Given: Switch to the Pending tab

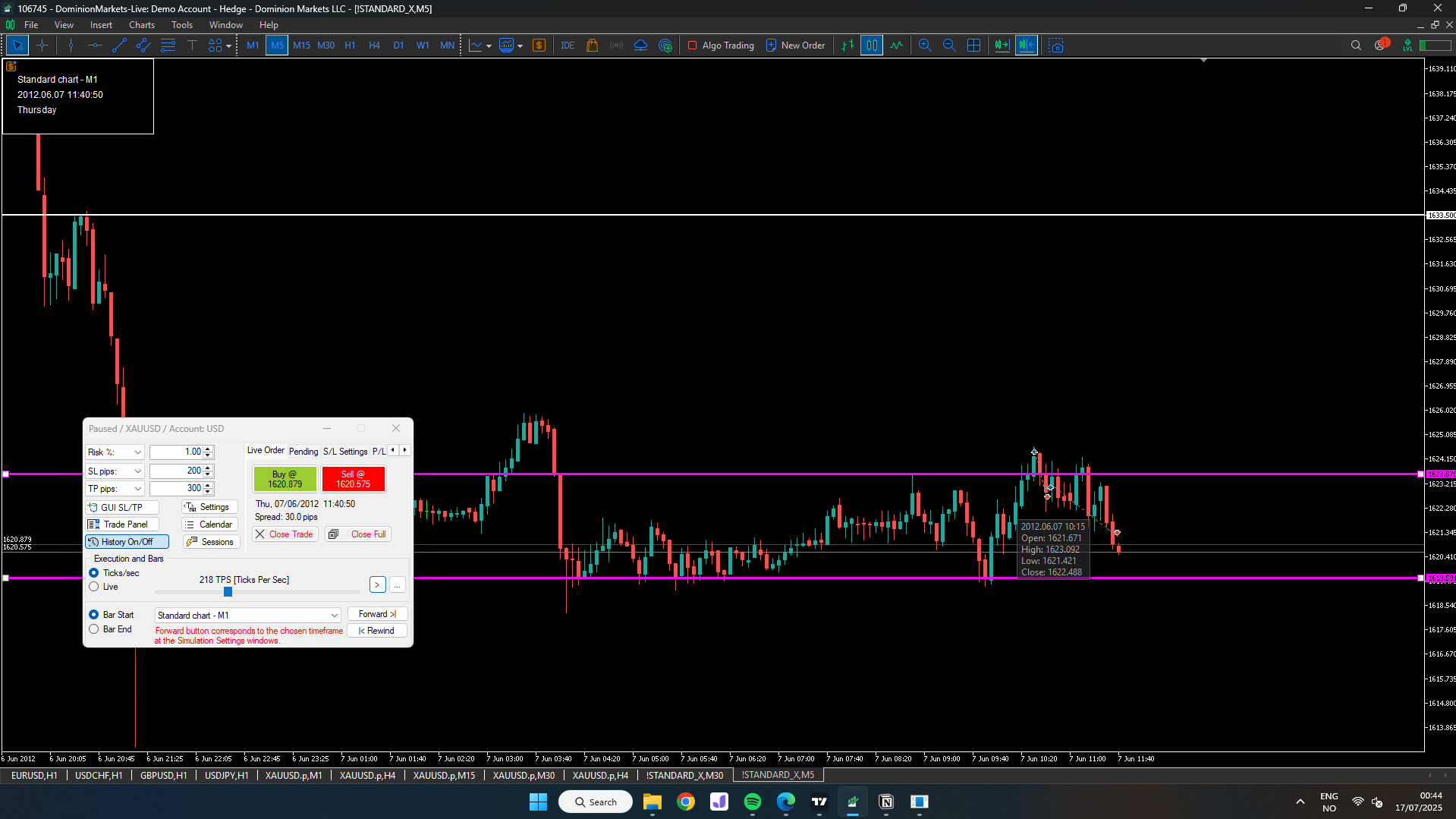Looking at the screenshot, I should coord(303,452).
